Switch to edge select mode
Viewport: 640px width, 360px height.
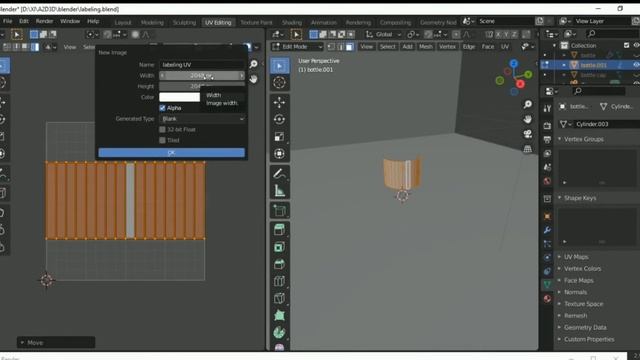pos(340,47)
